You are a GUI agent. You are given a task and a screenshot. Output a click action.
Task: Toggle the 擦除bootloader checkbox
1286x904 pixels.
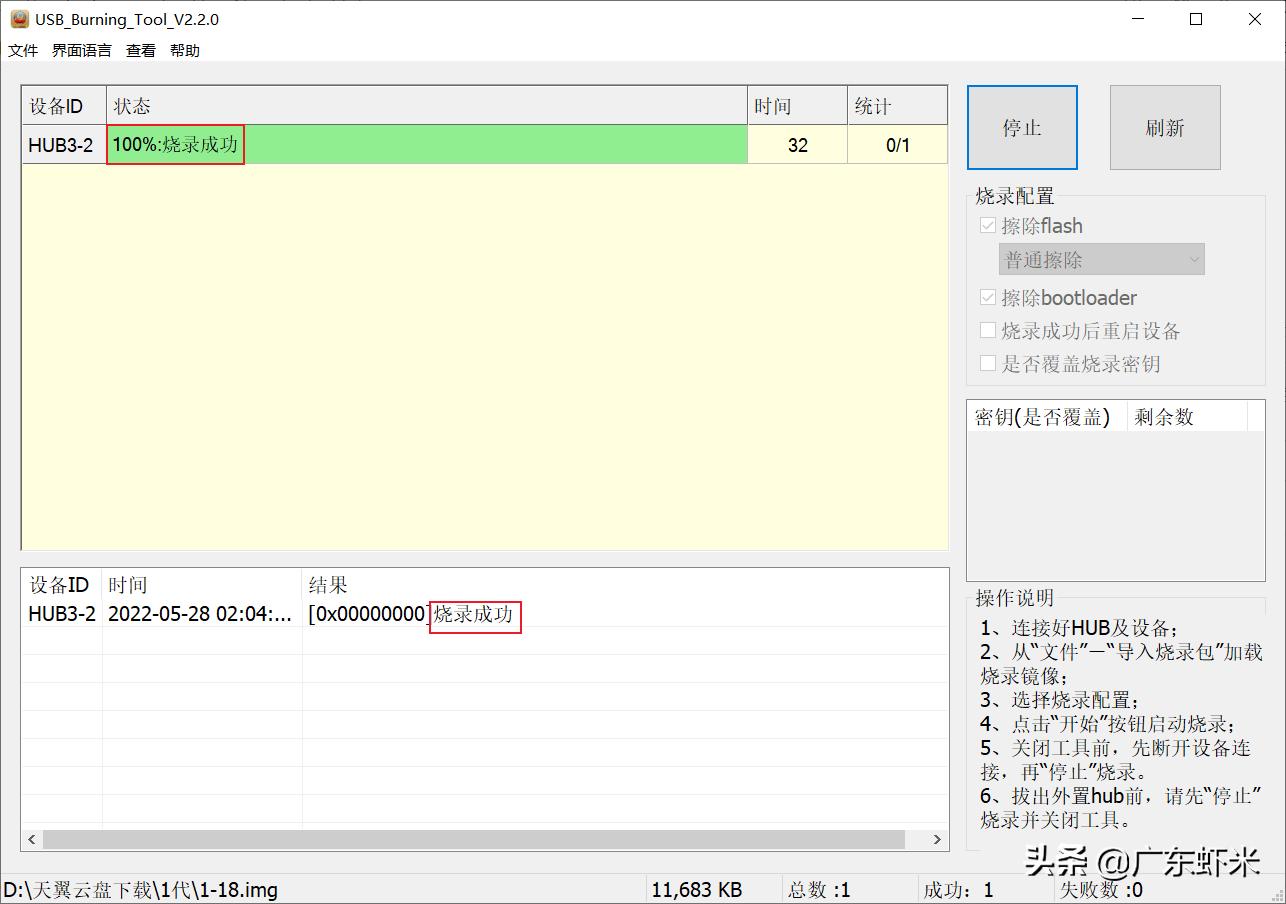(x=988, y=297)
